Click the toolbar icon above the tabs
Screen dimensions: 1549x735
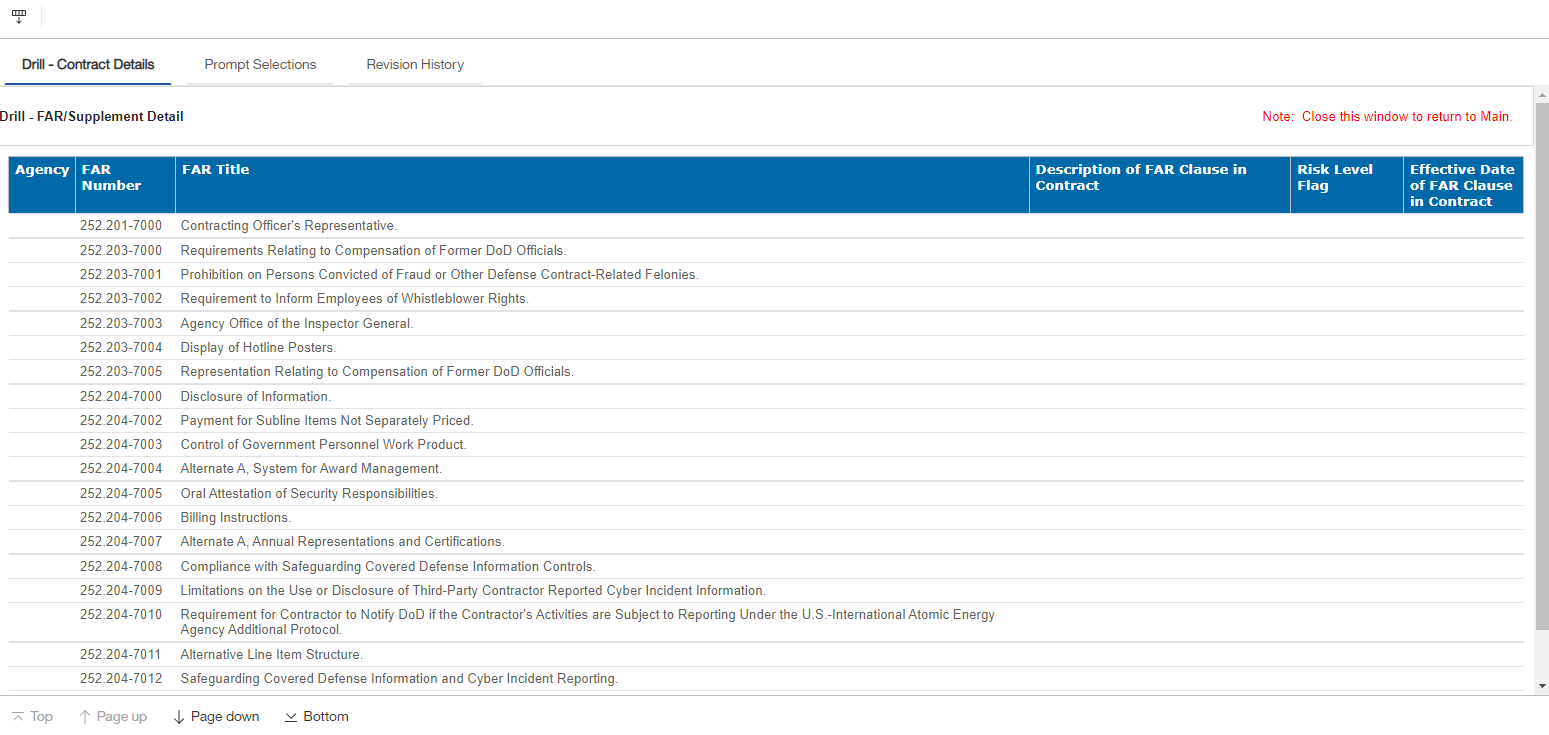click(x=18, y=17)
